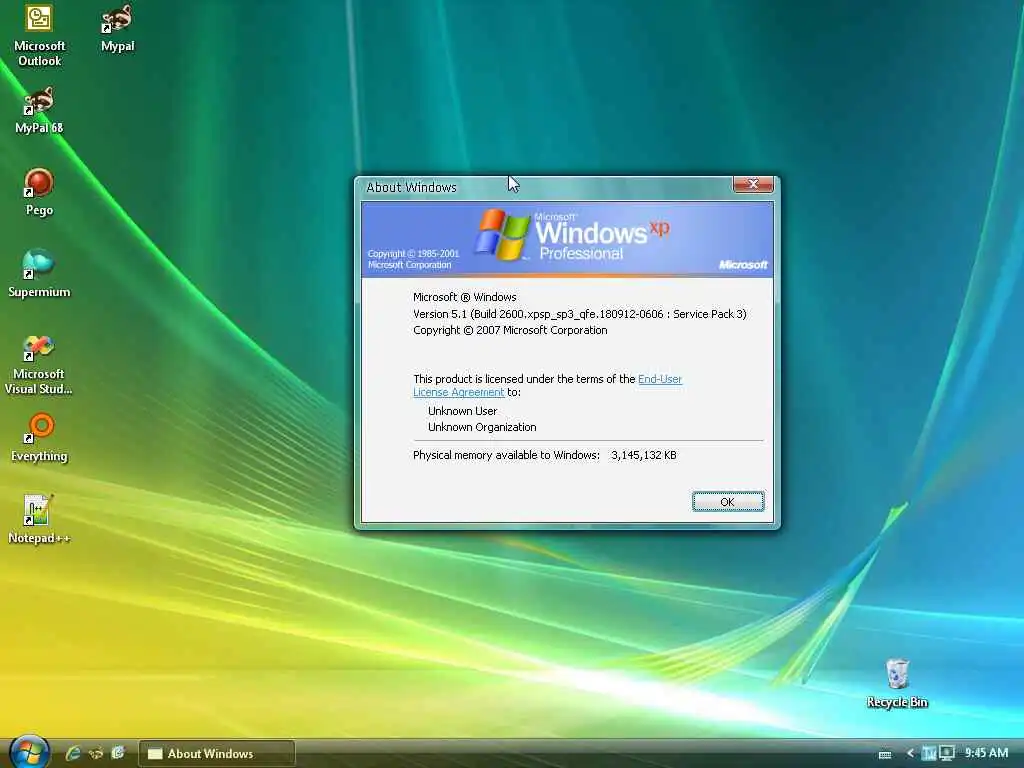
Task: Click the "Unknown Organization" text
Action: point(482,427)
